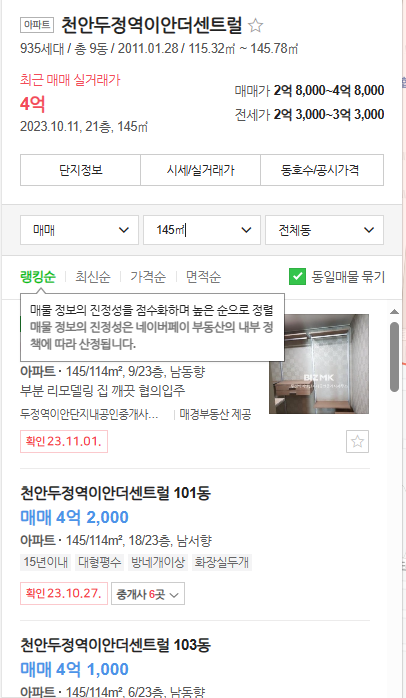Open the 전체동 building dropdown
Screen dimensions: 406x698
[325, 230]
